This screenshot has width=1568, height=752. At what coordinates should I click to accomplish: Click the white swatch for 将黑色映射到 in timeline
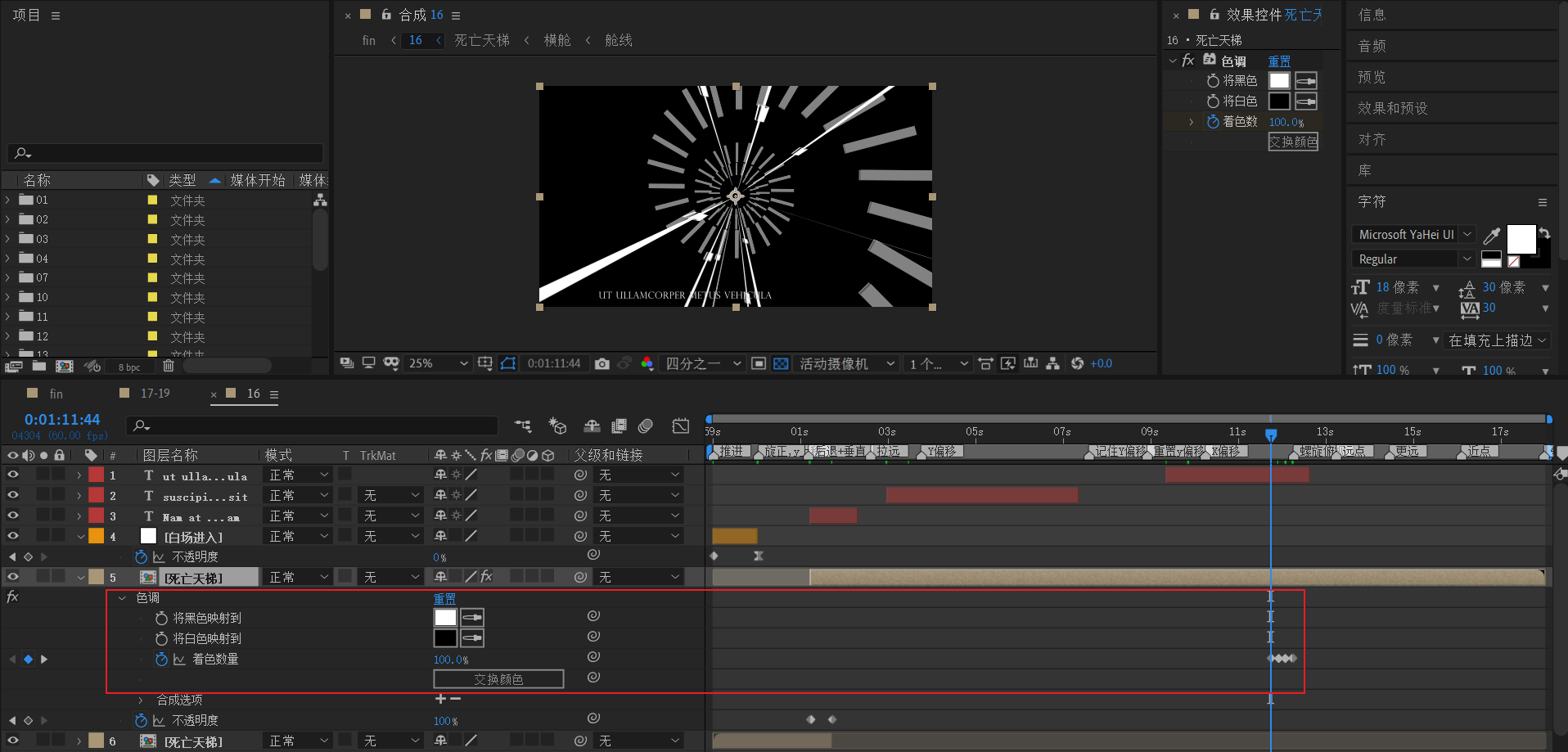(x=445, y=617)
